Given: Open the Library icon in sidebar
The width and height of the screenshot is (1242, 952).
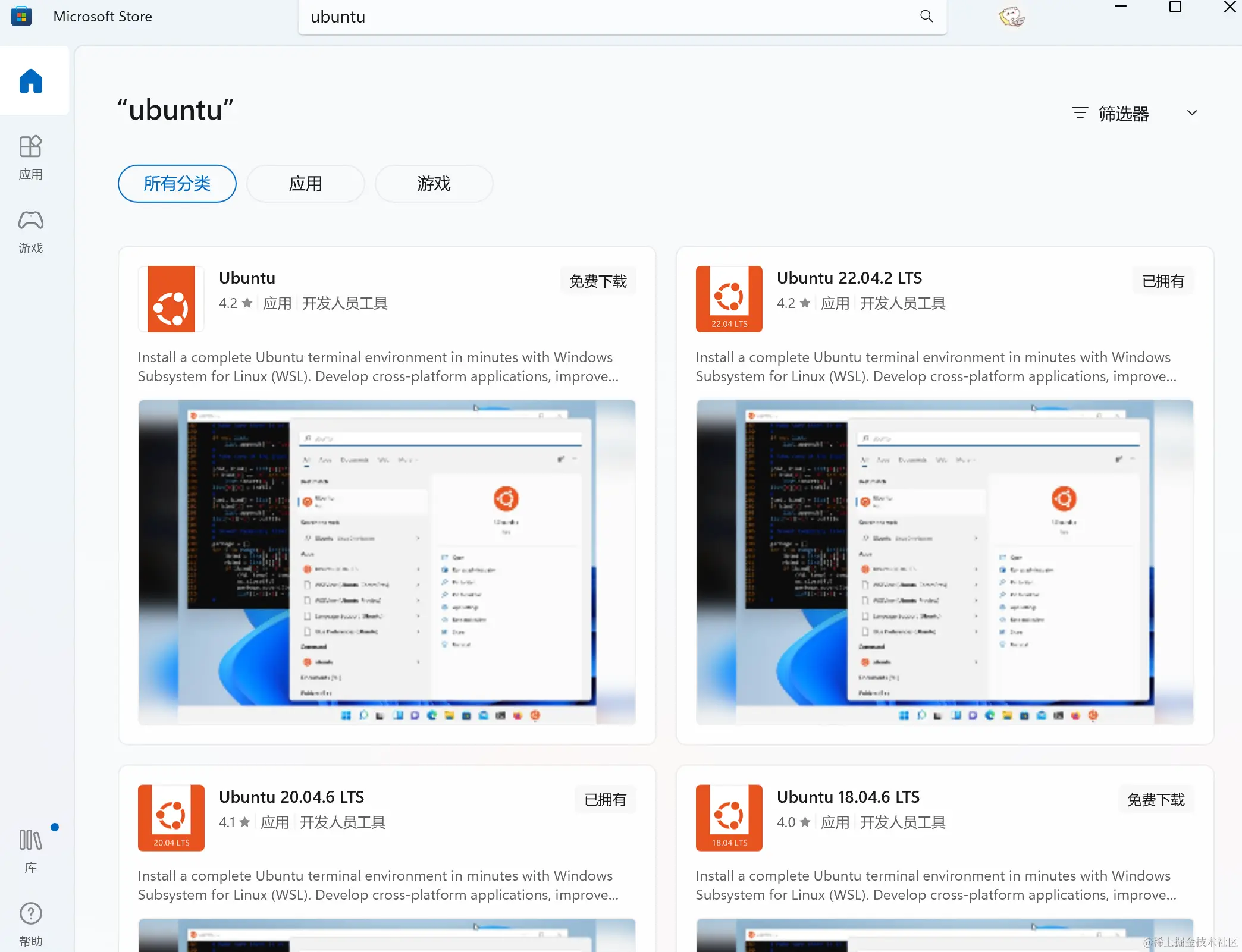Looking at the screenshot, I should tap(31, 849).
